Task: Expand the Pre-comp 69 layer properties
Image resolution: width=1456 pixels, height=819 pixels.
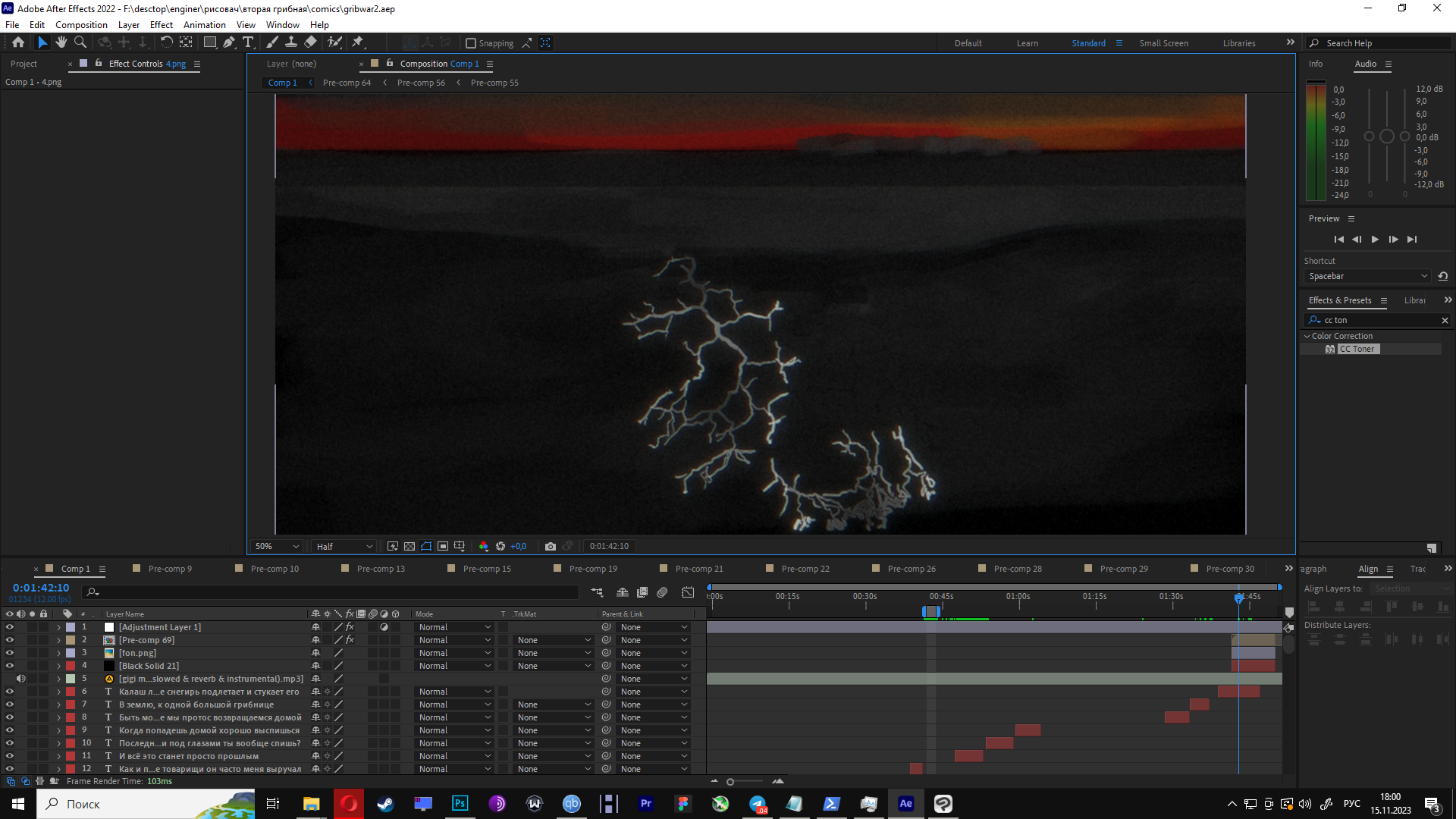Action: click(x=58, y=640)
